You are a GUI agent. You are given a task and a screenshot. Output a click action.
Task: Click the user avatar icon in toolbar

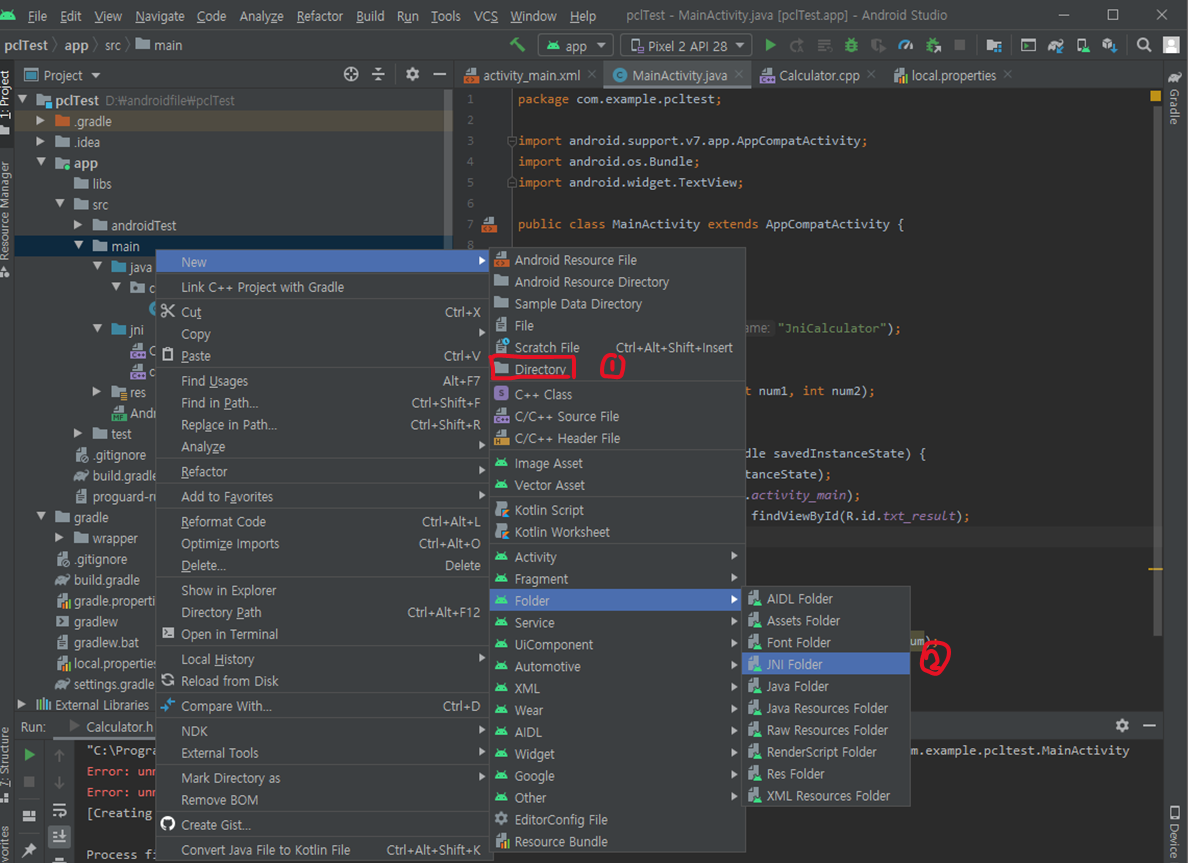point(1171,45)
